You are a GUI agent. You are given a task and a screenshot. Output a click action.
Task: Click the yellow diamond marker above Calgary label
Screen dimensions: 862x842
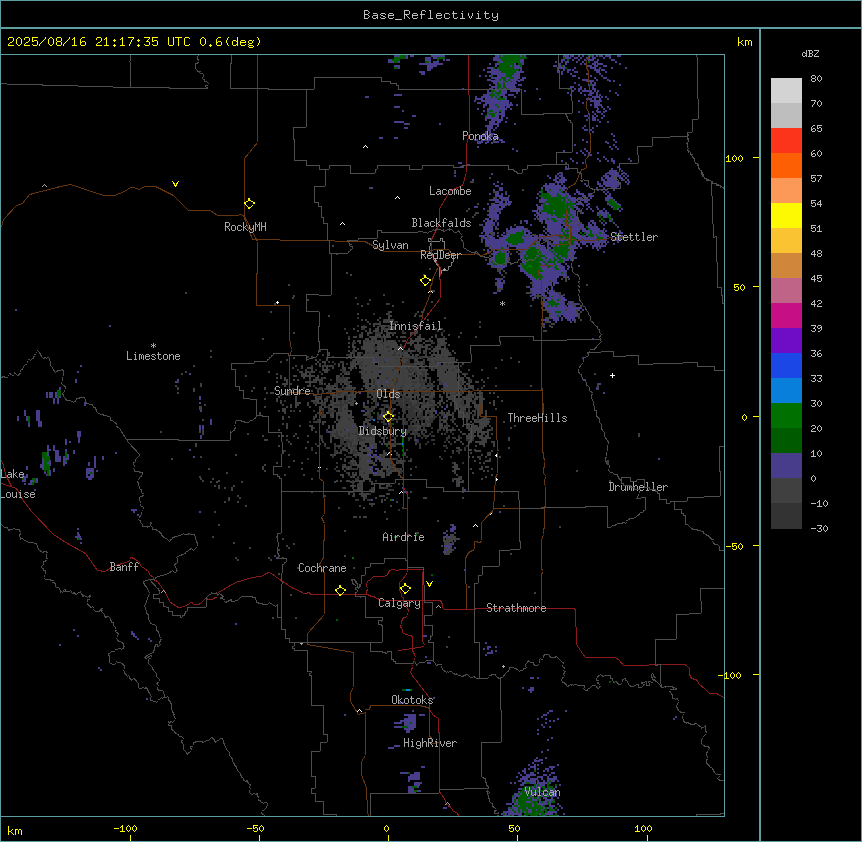405,589
